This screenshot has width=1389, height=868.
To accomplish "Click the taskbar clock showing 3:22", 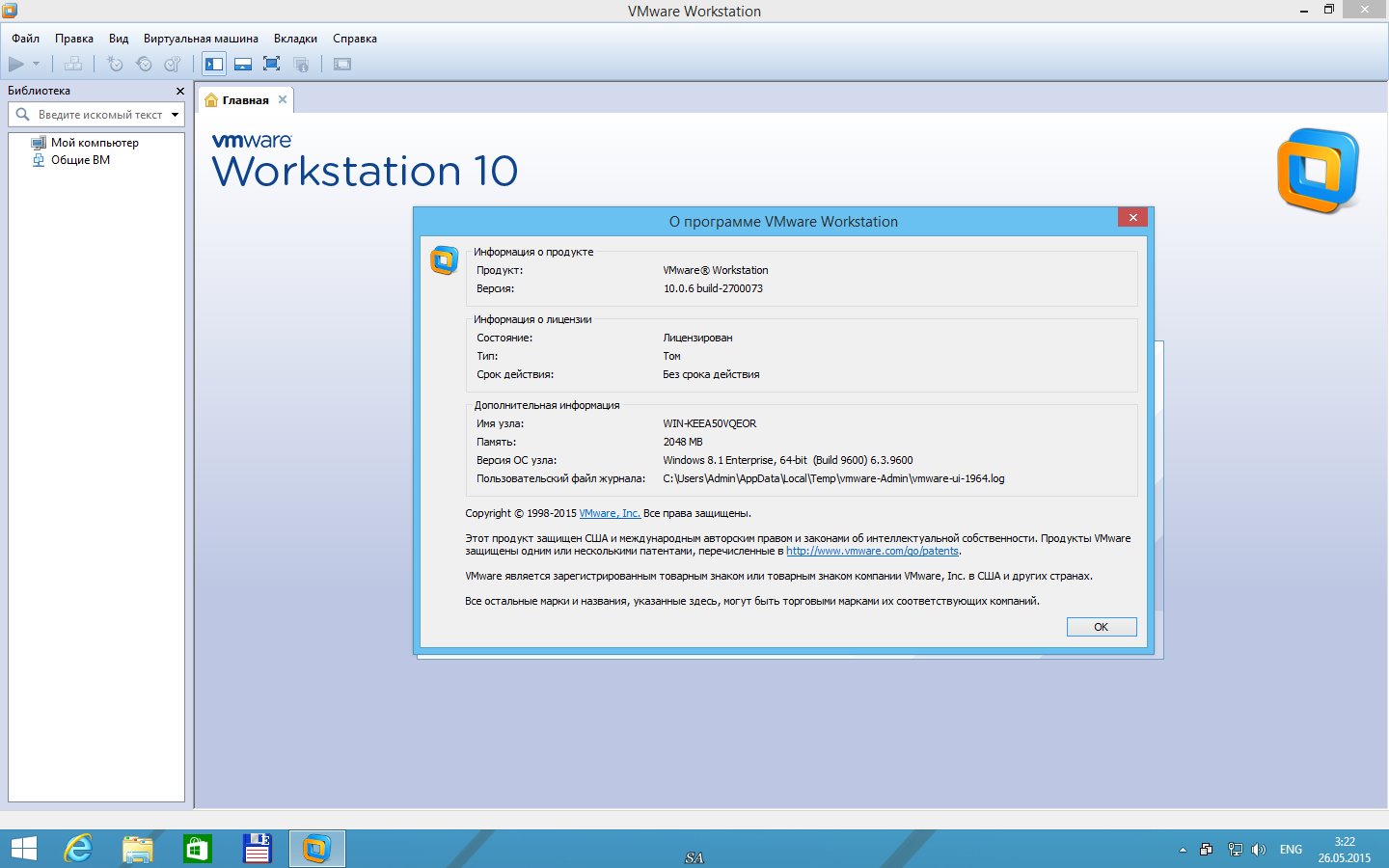I will [1345, 850].
